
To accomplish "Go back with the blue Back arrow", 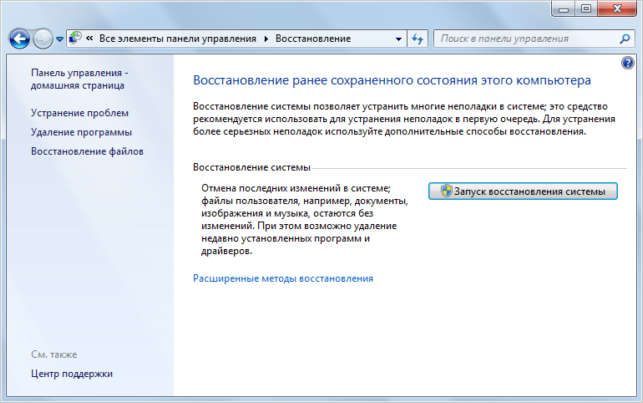I will tap(19, 39).
